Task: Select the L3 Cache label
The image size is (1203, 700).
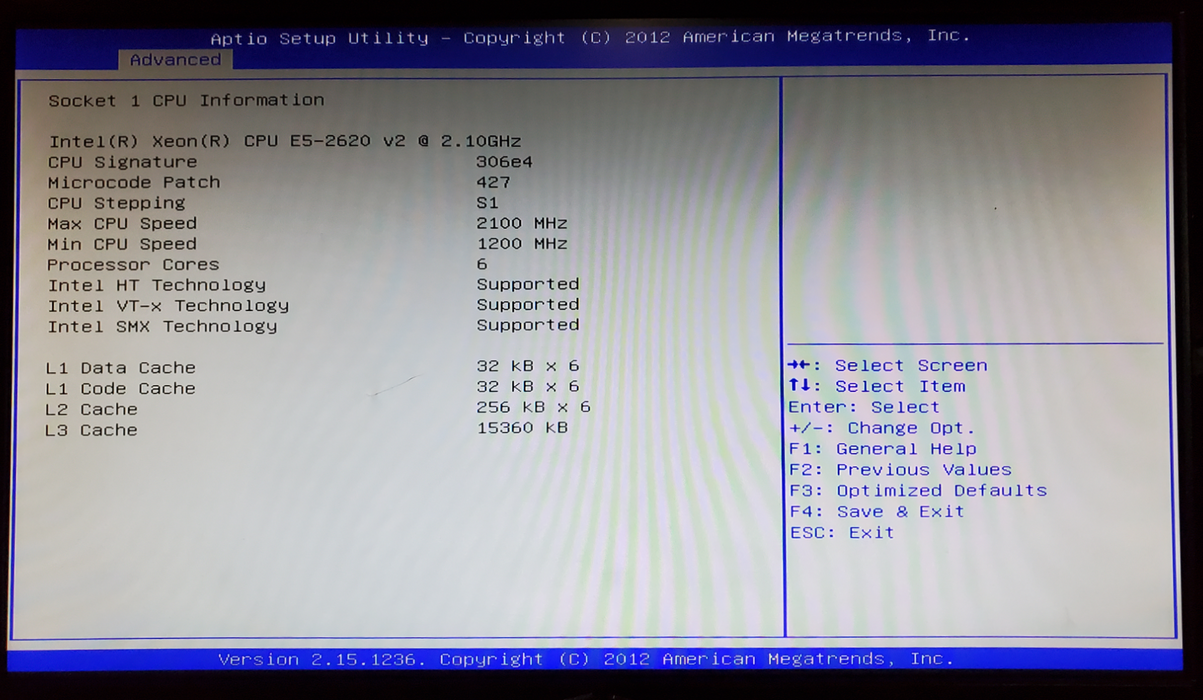Action: pos(91,430)
